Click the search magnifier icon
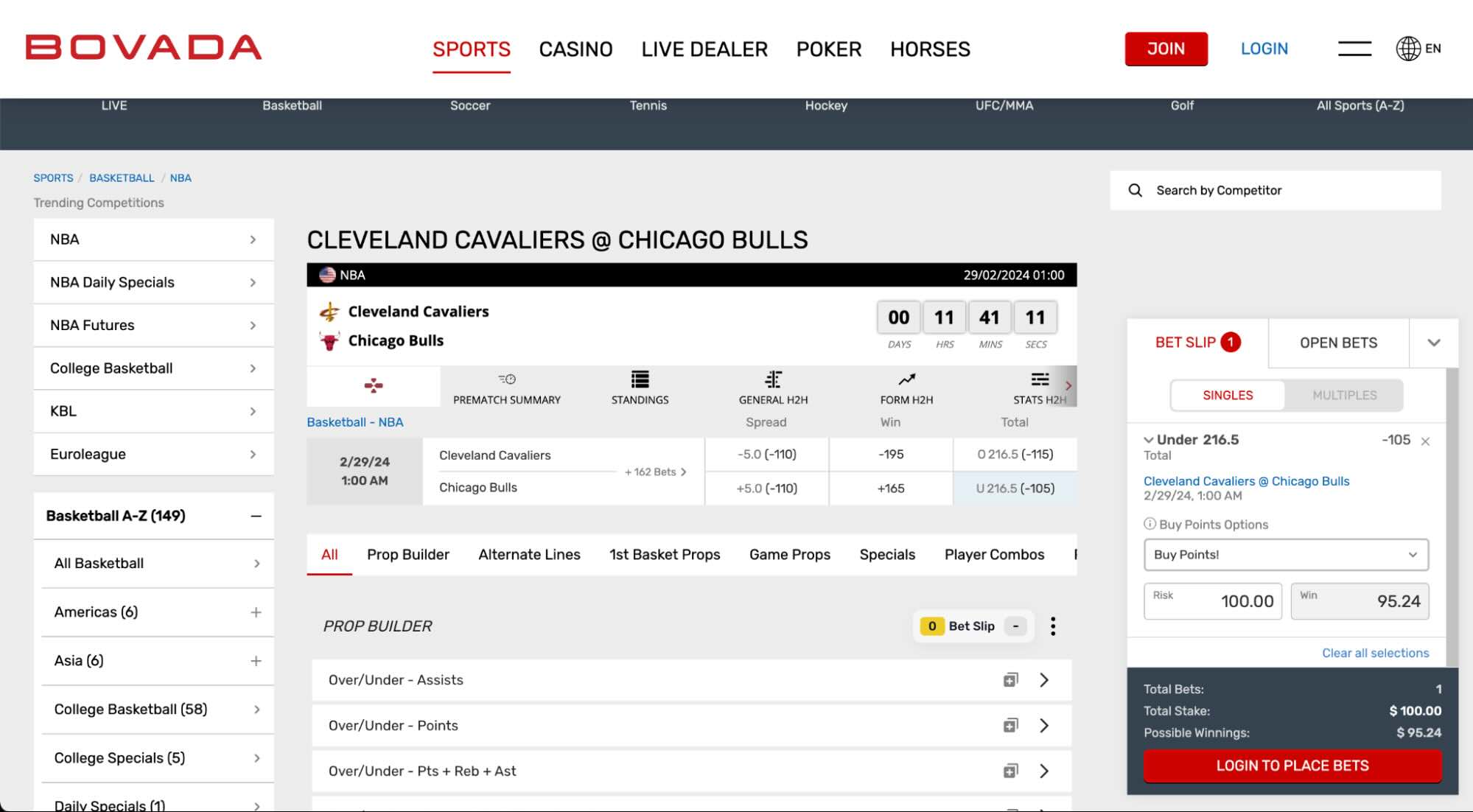 1135,190
